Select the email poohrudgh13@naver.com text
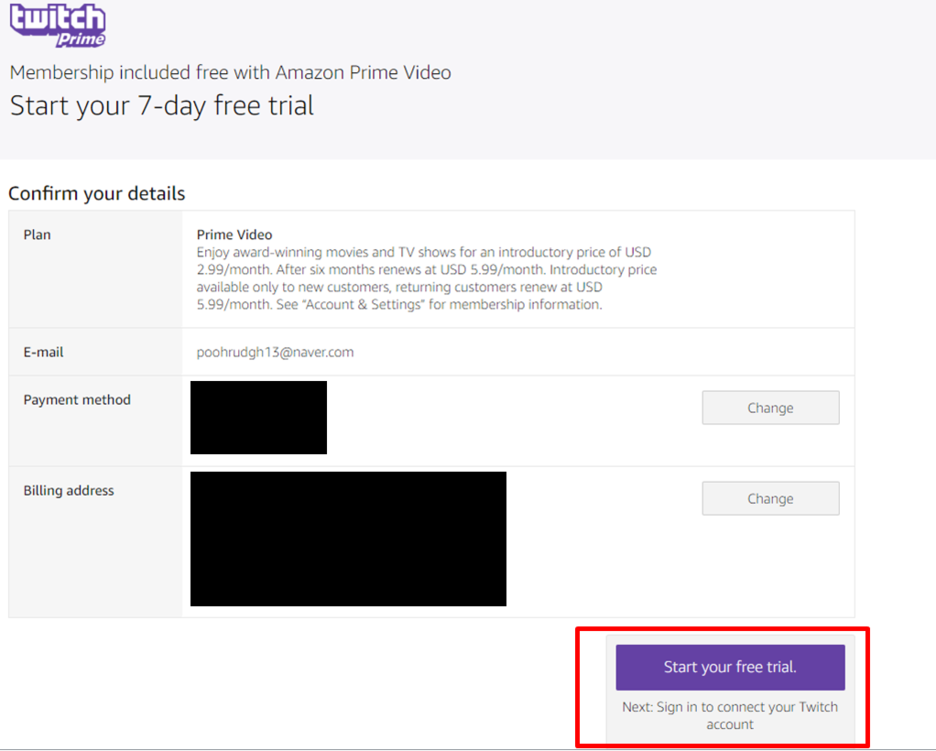The width and height of the screenshot is (936, 751). pyautogui.click(x=275, y=352)
